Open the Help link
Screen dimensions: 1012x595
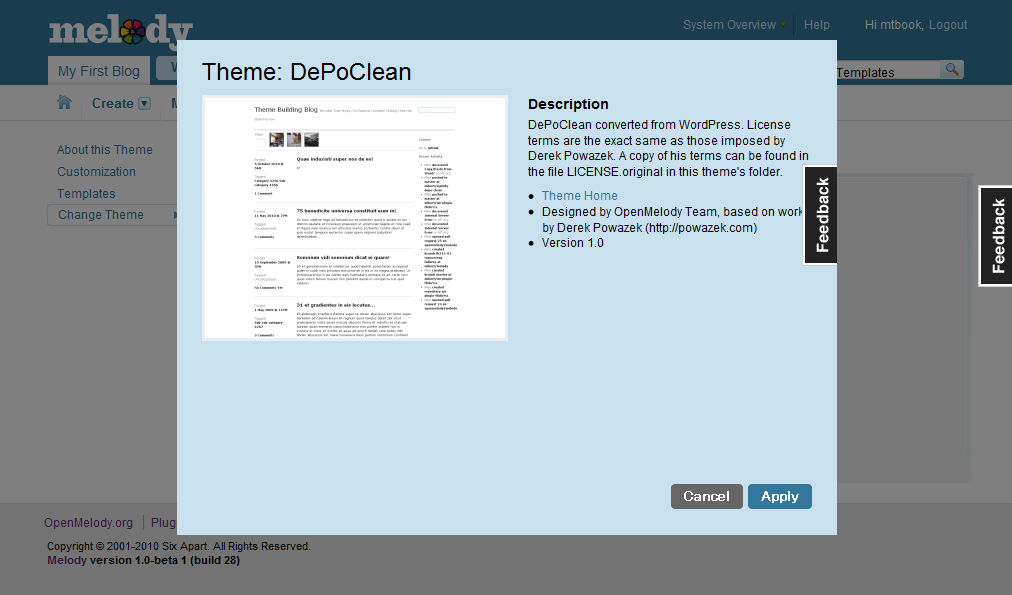pos(816,25)
